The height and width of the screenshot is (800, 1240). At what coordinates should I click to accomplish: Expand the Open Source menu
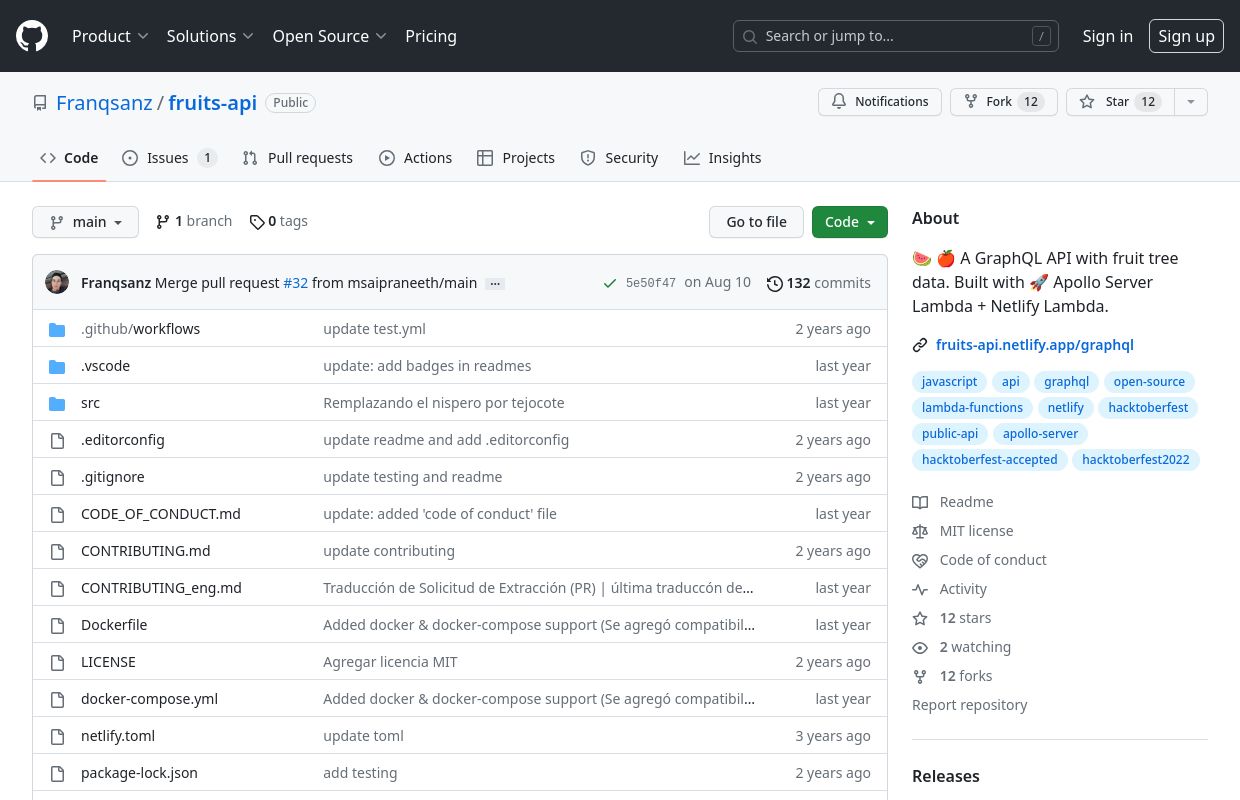coord(329,36)
